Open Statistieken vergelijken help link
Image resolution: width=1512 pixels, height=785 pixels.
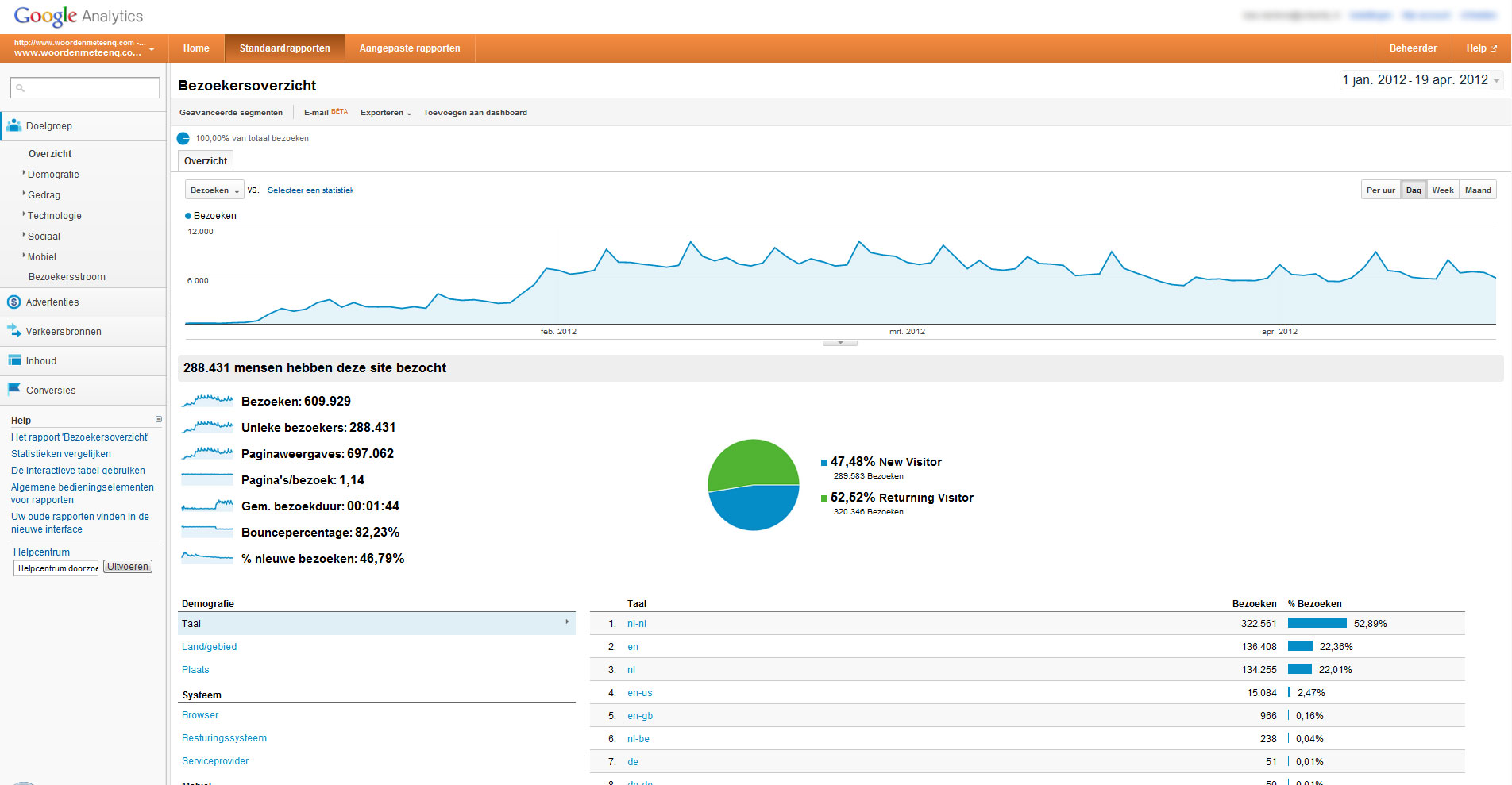pos(61,454)
